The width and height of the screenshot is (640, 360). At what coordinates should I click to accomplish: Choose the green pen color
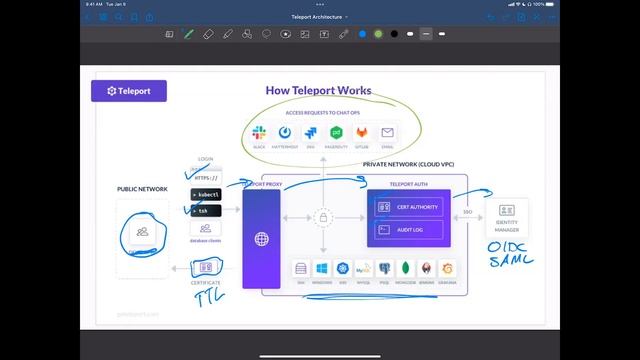pyautogui.click(x=378, y=34)
